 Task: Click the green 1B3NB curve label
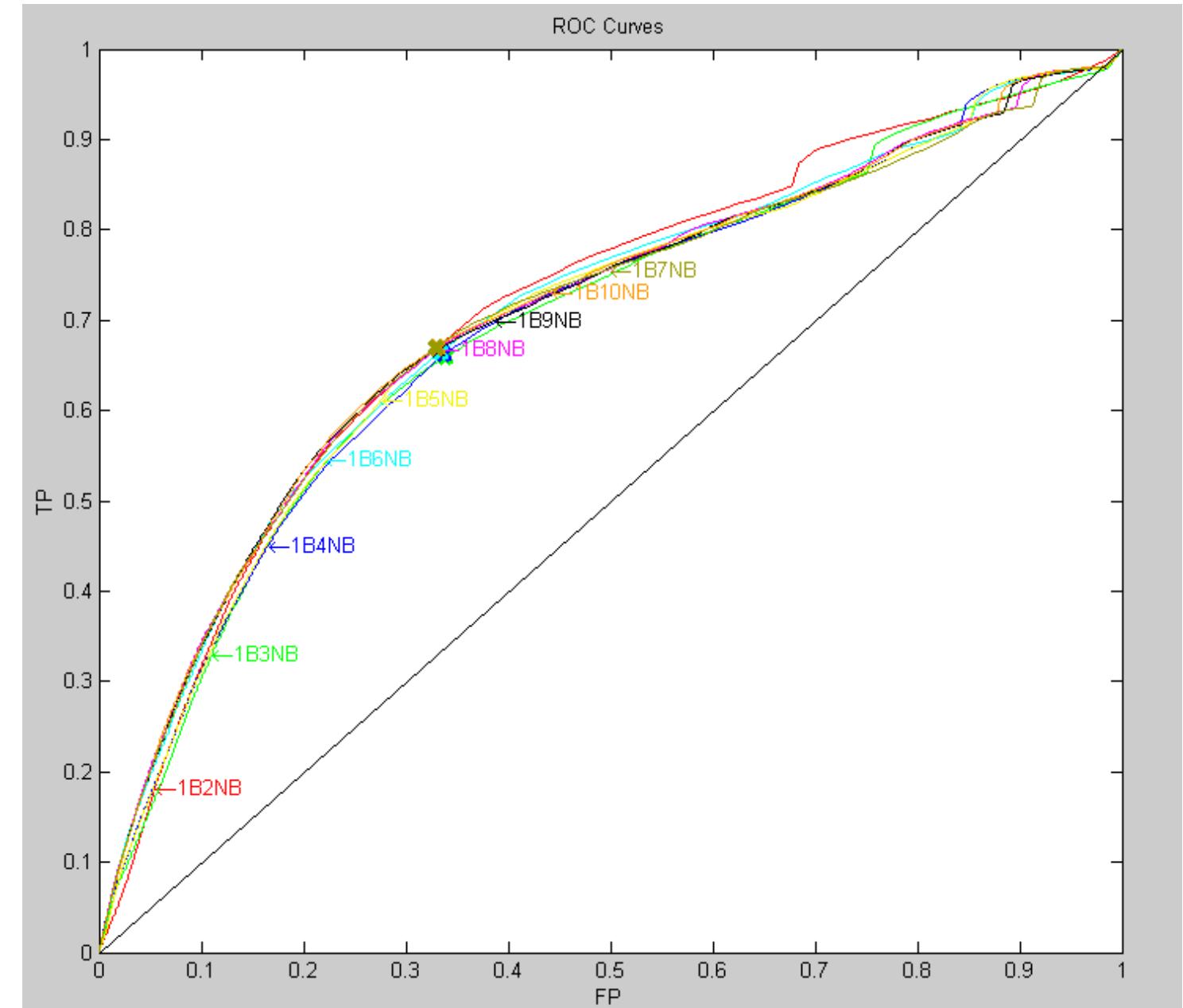(x=266, y=654)
